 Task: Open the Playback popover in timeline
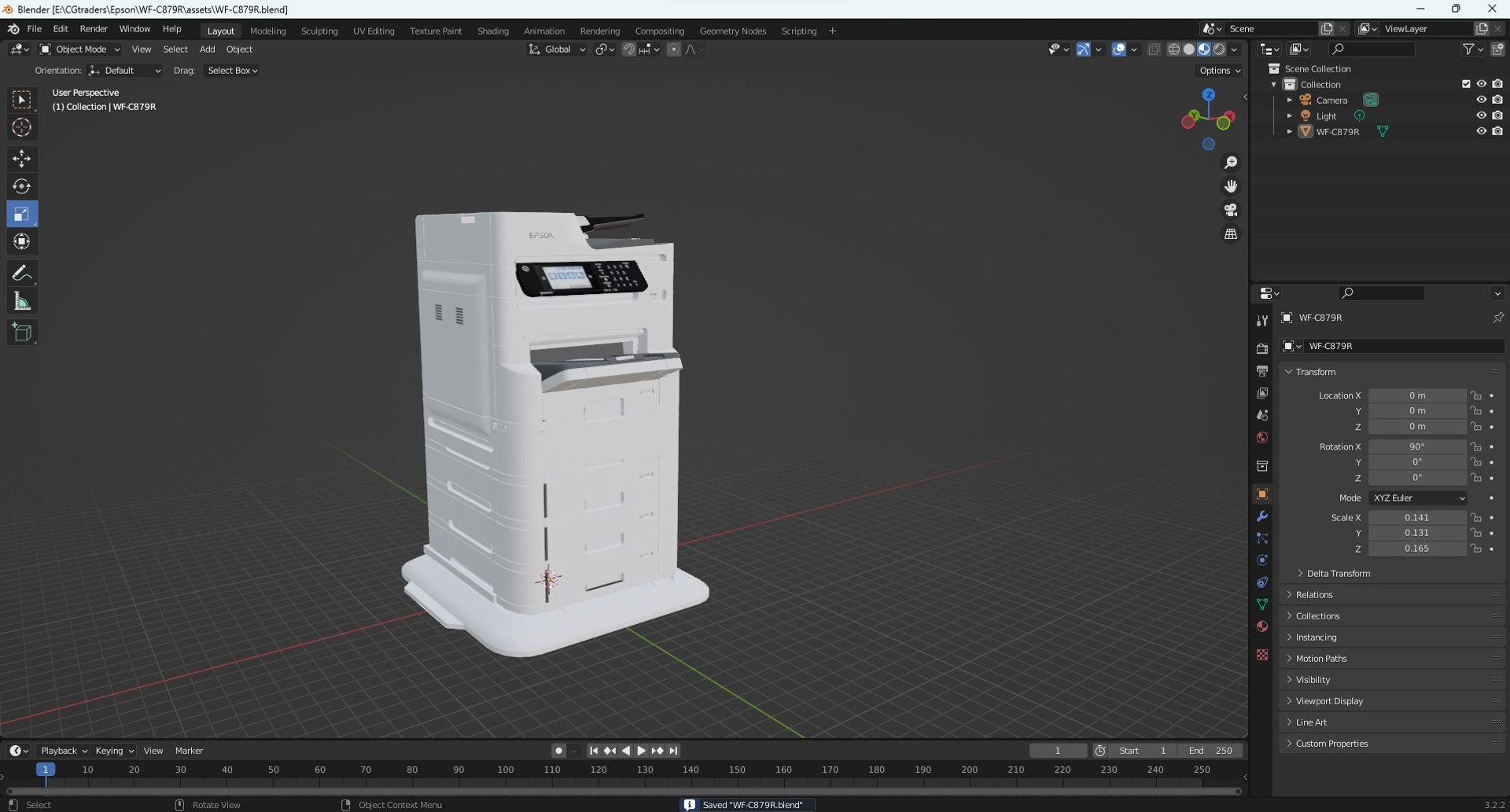click(63, 751)
